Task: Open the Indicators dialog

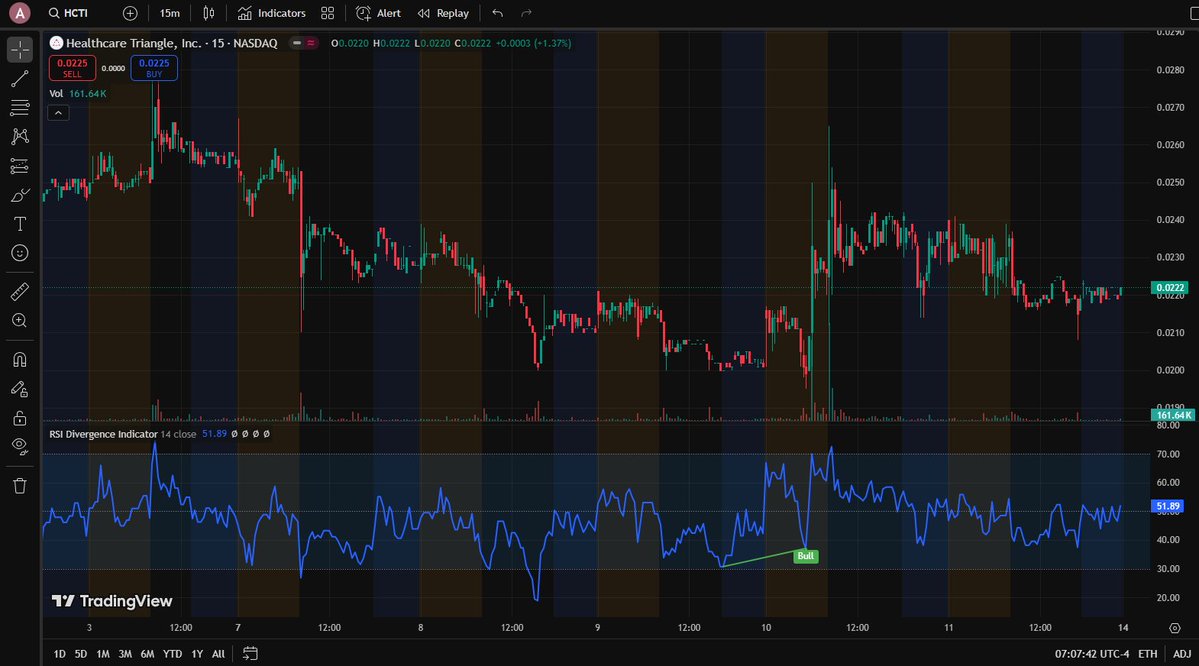Action: [x=271, y=13]
